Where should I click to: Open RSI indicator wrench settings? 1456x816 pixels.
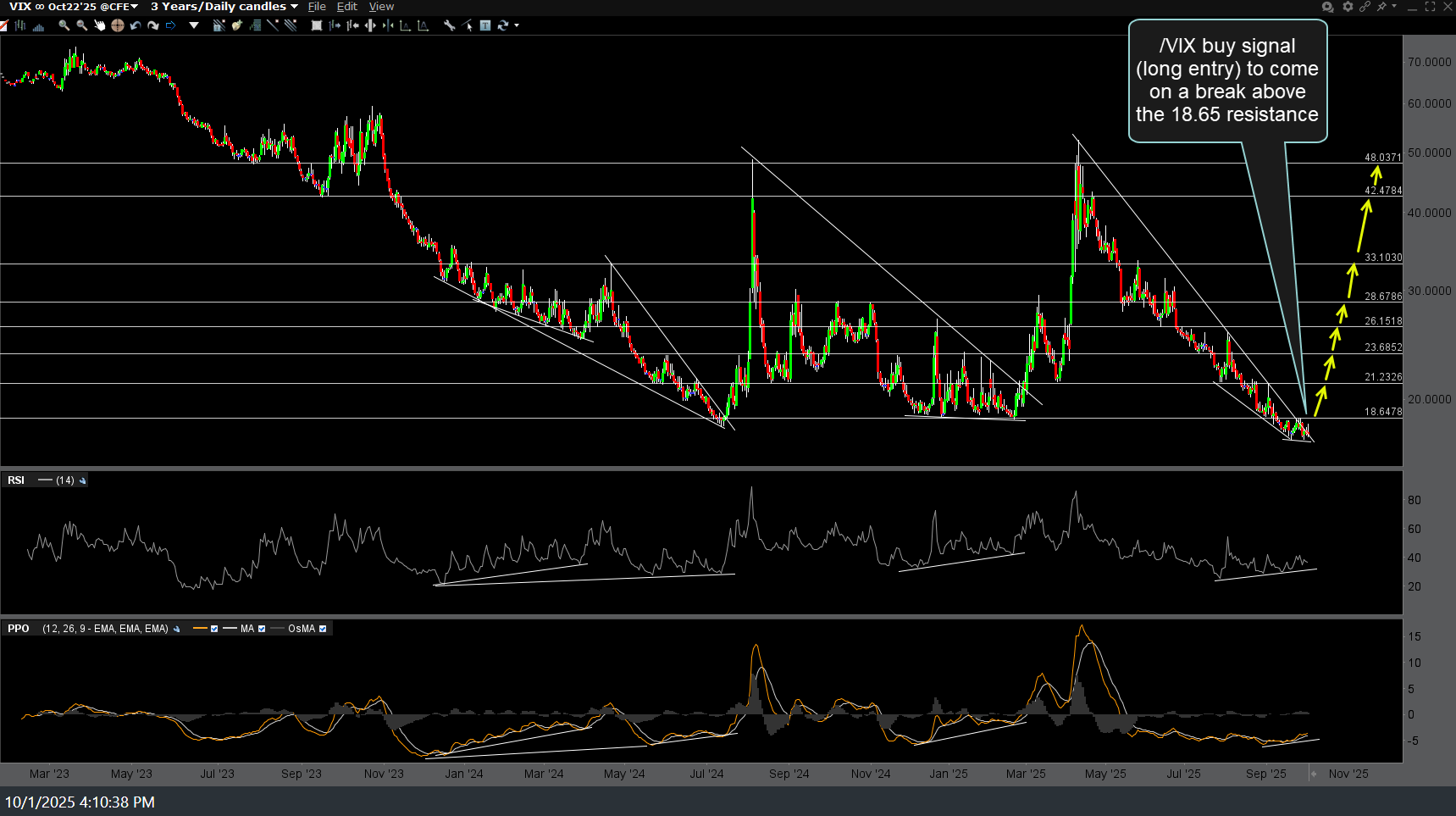[82, 480]
